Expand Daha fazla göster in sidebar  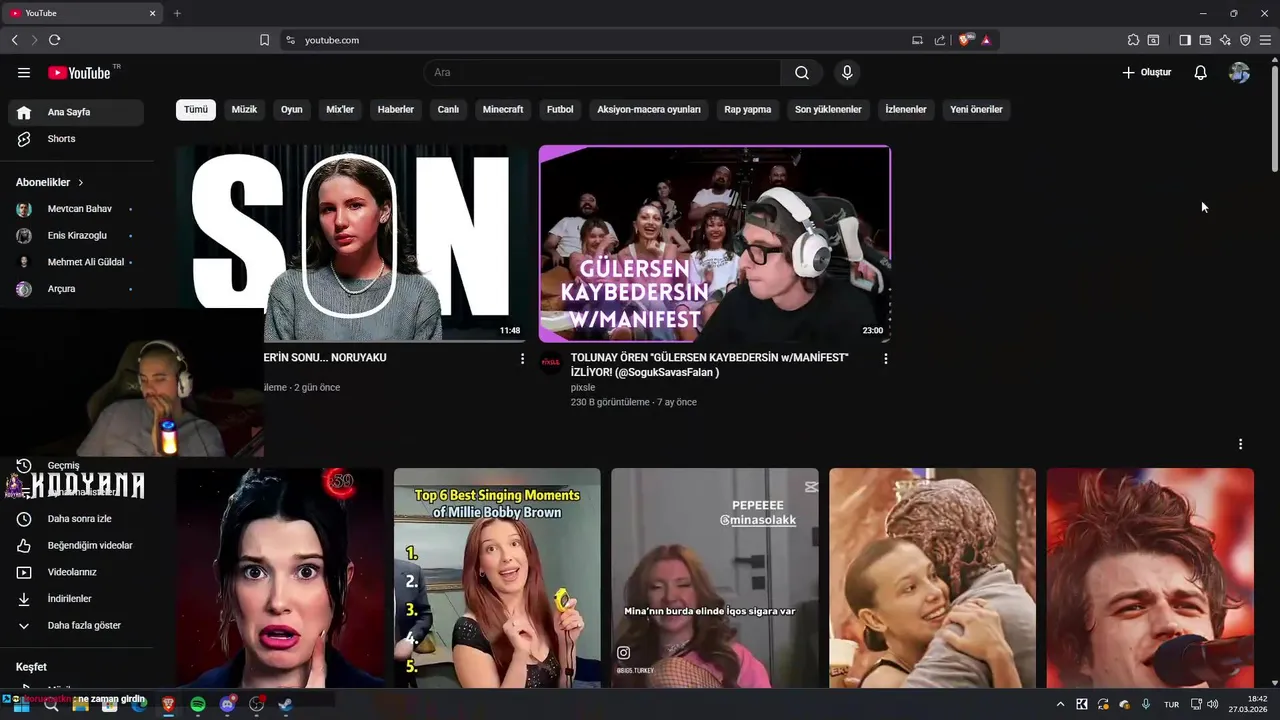coord(76,626)
